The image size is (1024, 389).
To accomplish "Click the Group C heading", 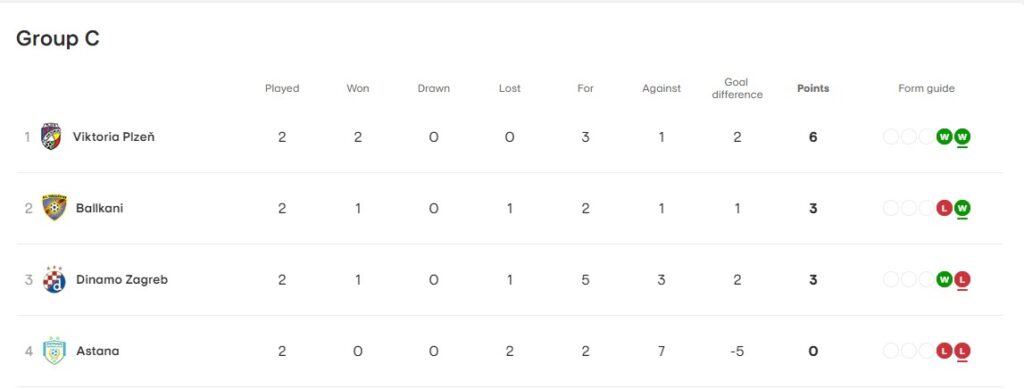I will coord(57,39).
